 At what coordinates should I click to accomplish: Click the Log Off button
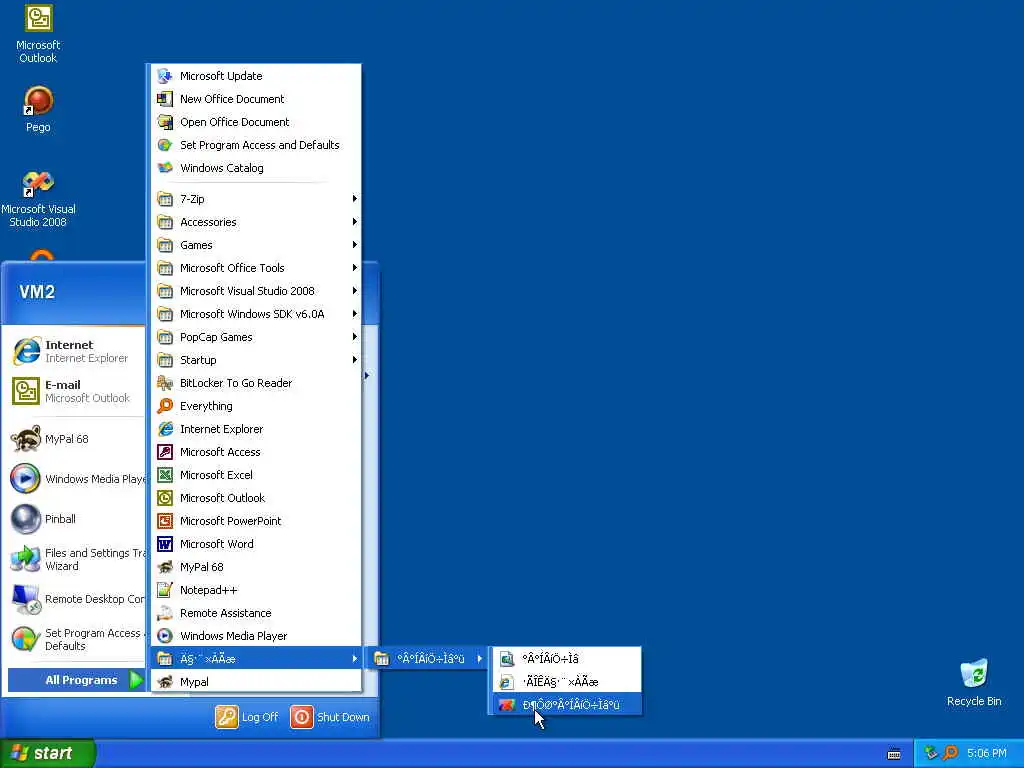(247, 717)
